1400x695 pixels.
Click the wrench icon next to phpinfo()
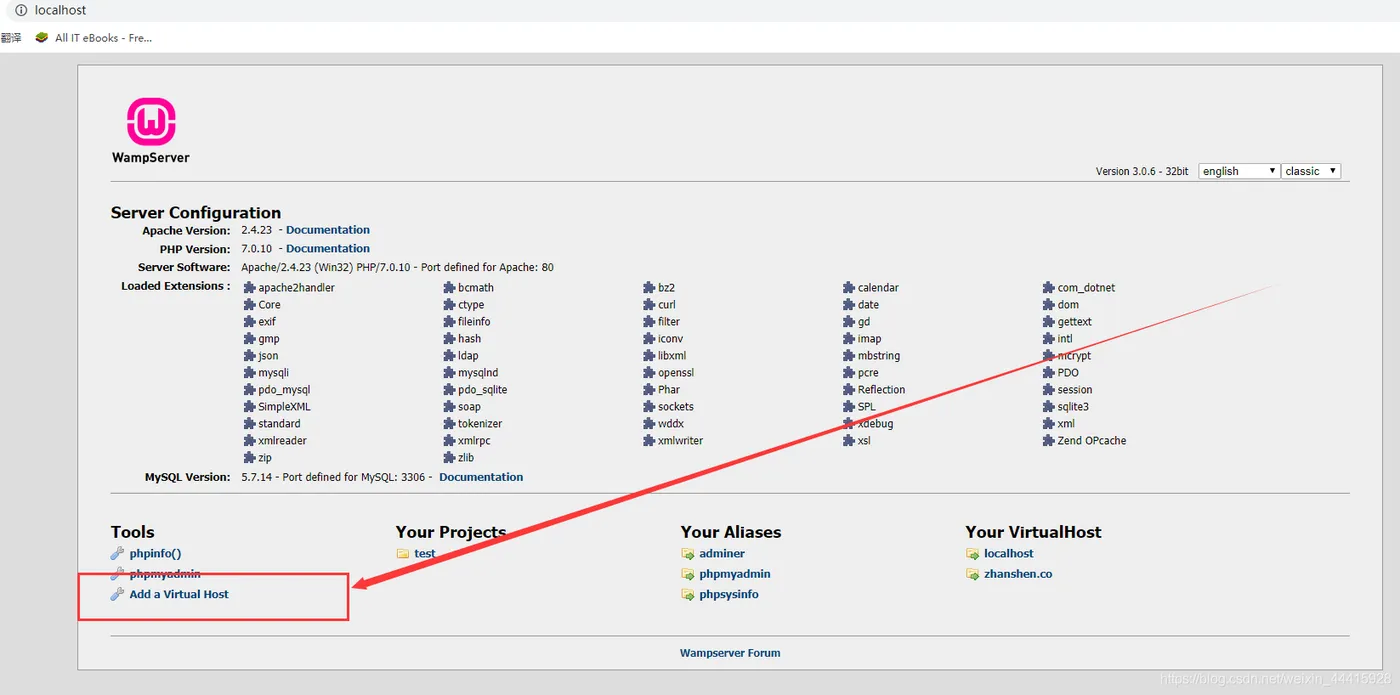click(x=118, y=554)
